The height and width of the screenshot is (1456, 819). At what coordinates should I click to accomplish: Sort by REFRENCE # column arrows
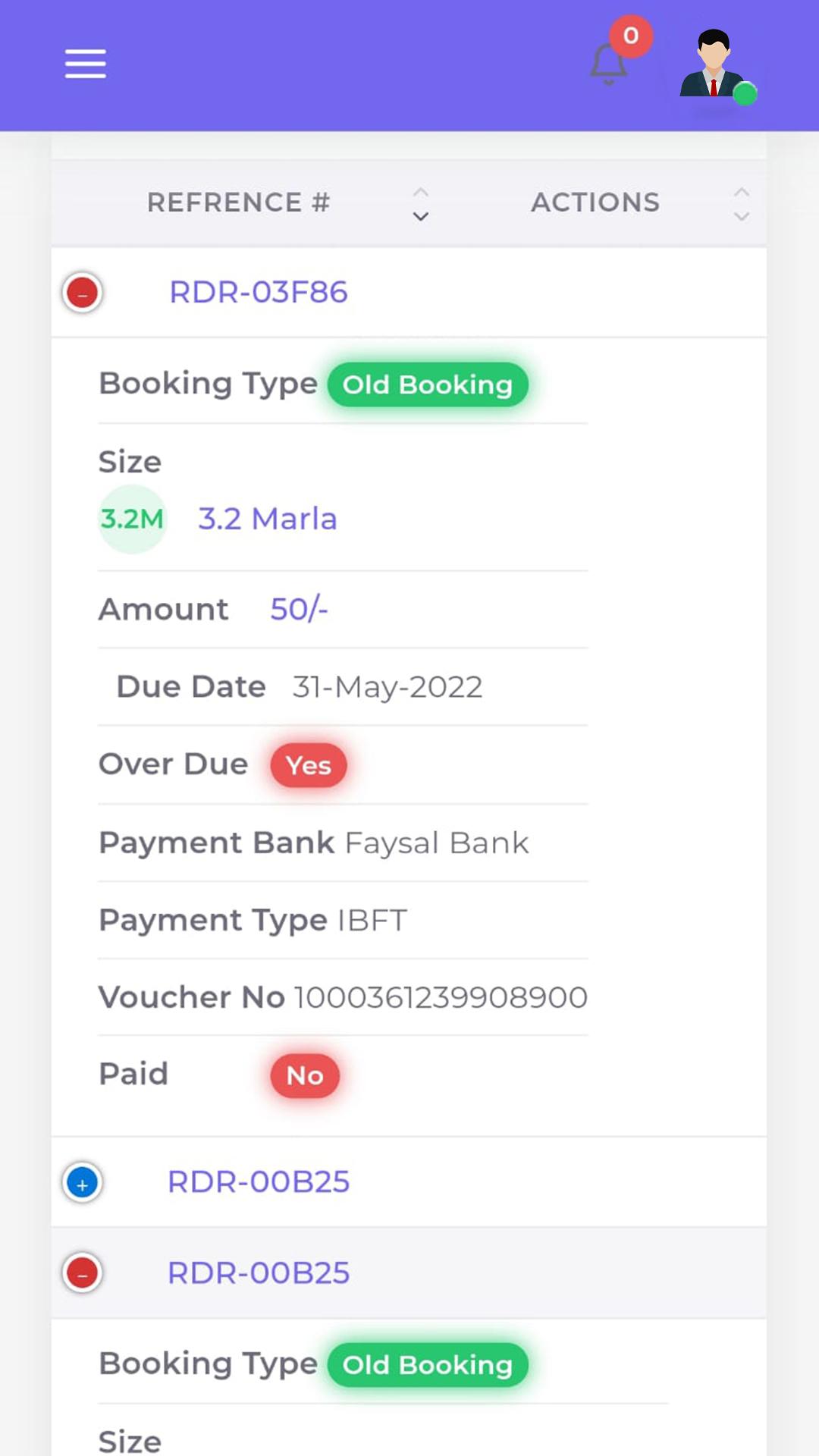(x=421, y=203)
